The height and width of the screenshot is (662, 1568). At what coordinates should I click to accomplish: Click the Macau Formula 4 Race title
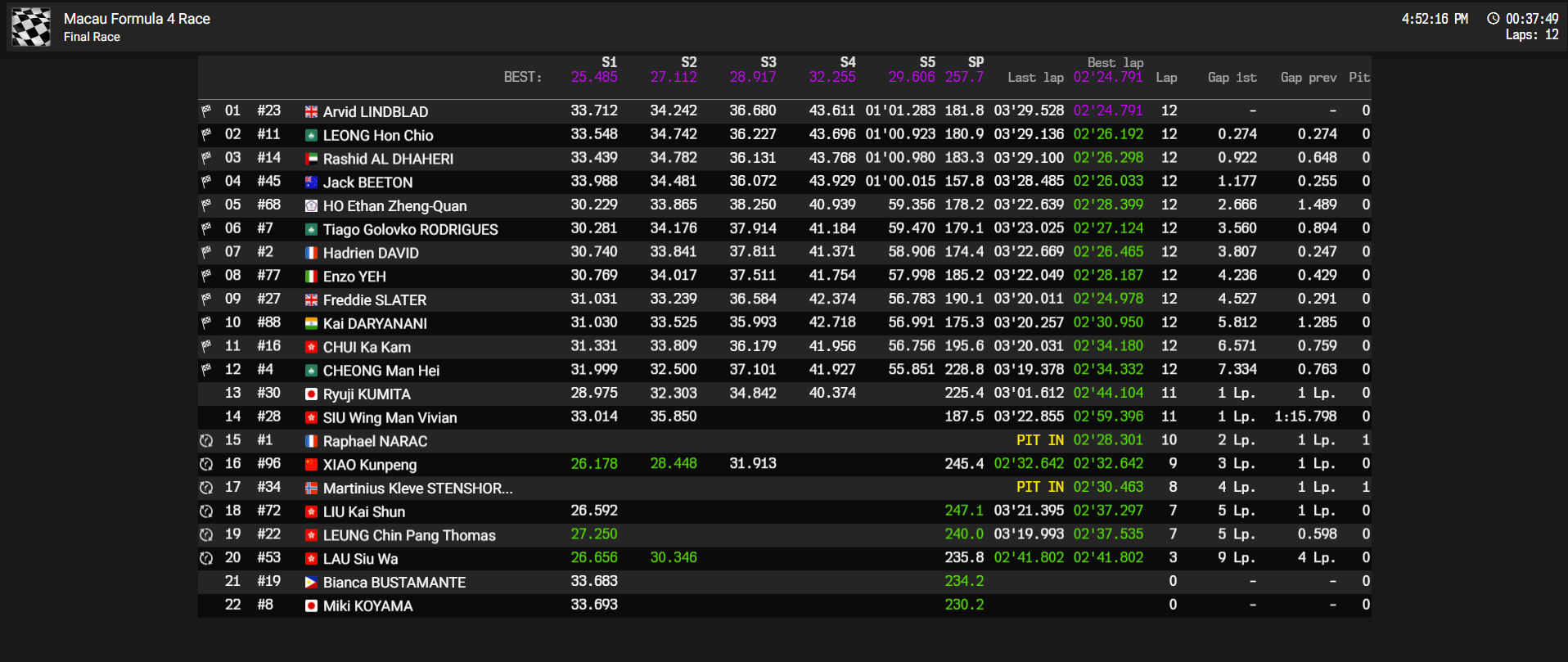click(x=137, y=19)
